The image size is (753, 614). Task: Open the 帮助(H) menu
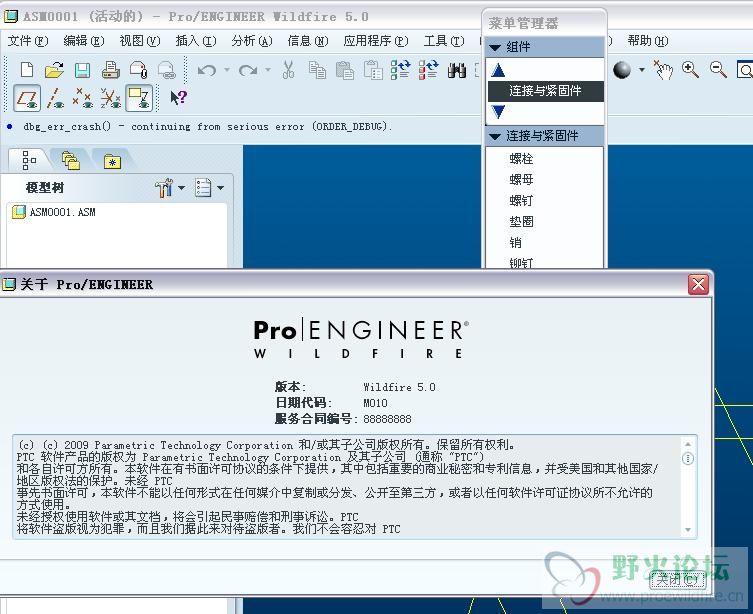(x=647, y=41)
